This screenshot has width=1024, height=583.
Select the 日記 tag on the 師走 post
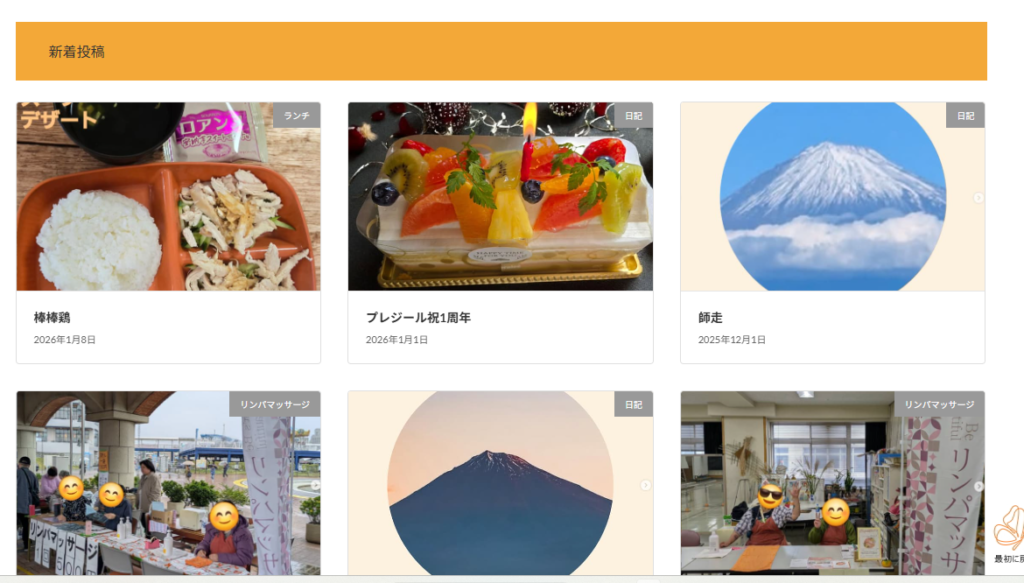click(965, 116)
